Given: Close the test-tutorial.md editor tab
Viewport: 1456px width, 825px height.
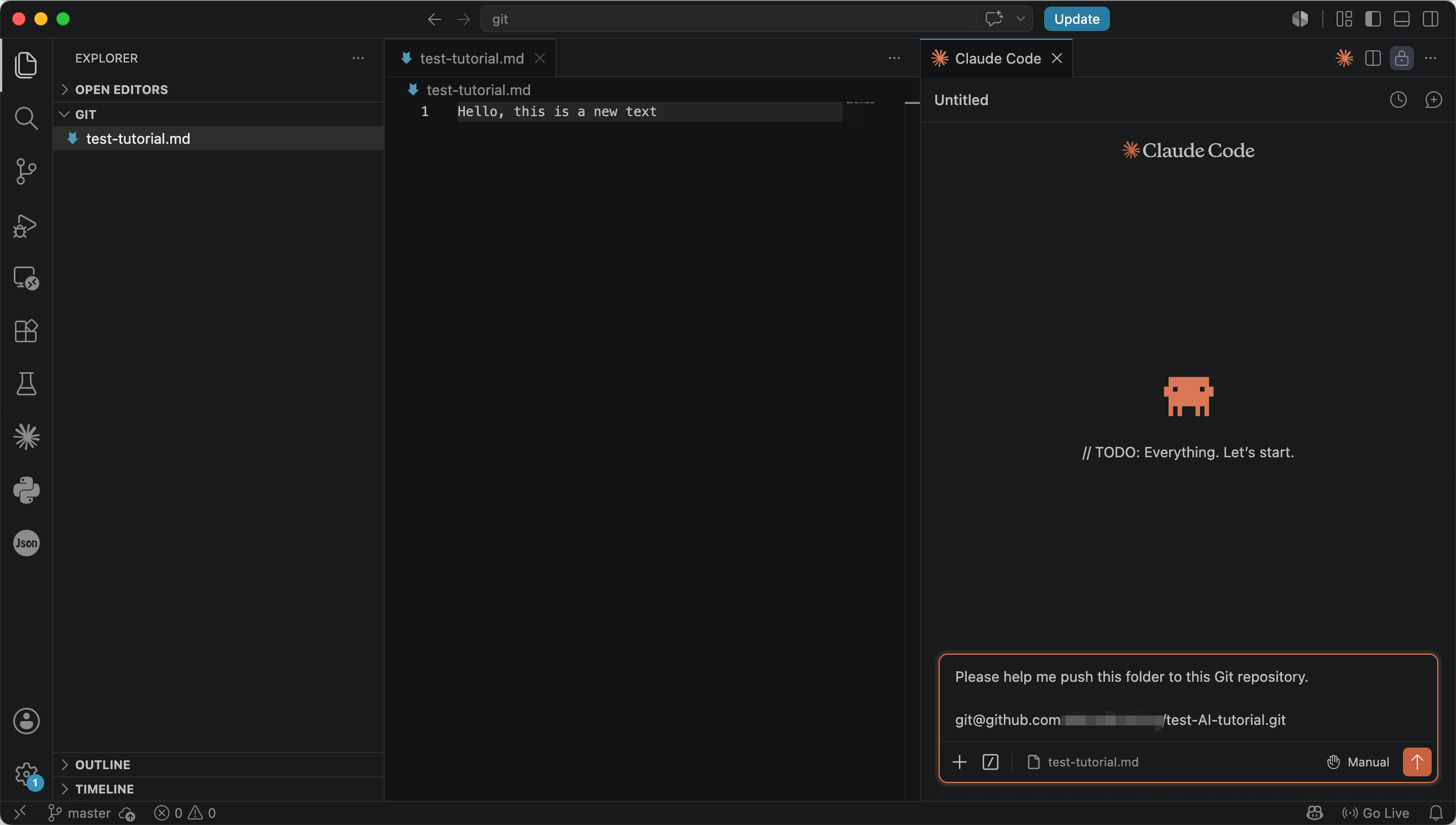Looking at the screenshot, I should (540, 59).
